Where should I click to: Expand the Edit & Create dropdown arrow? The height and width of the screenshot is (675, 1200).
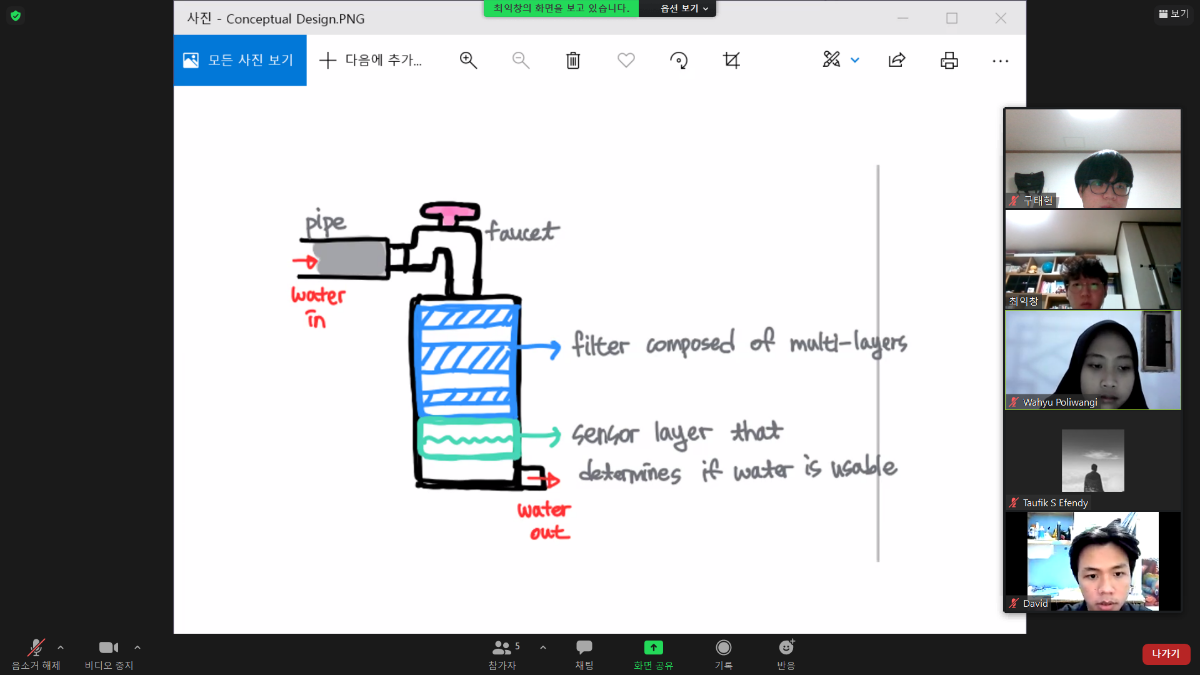coord(855,60)
